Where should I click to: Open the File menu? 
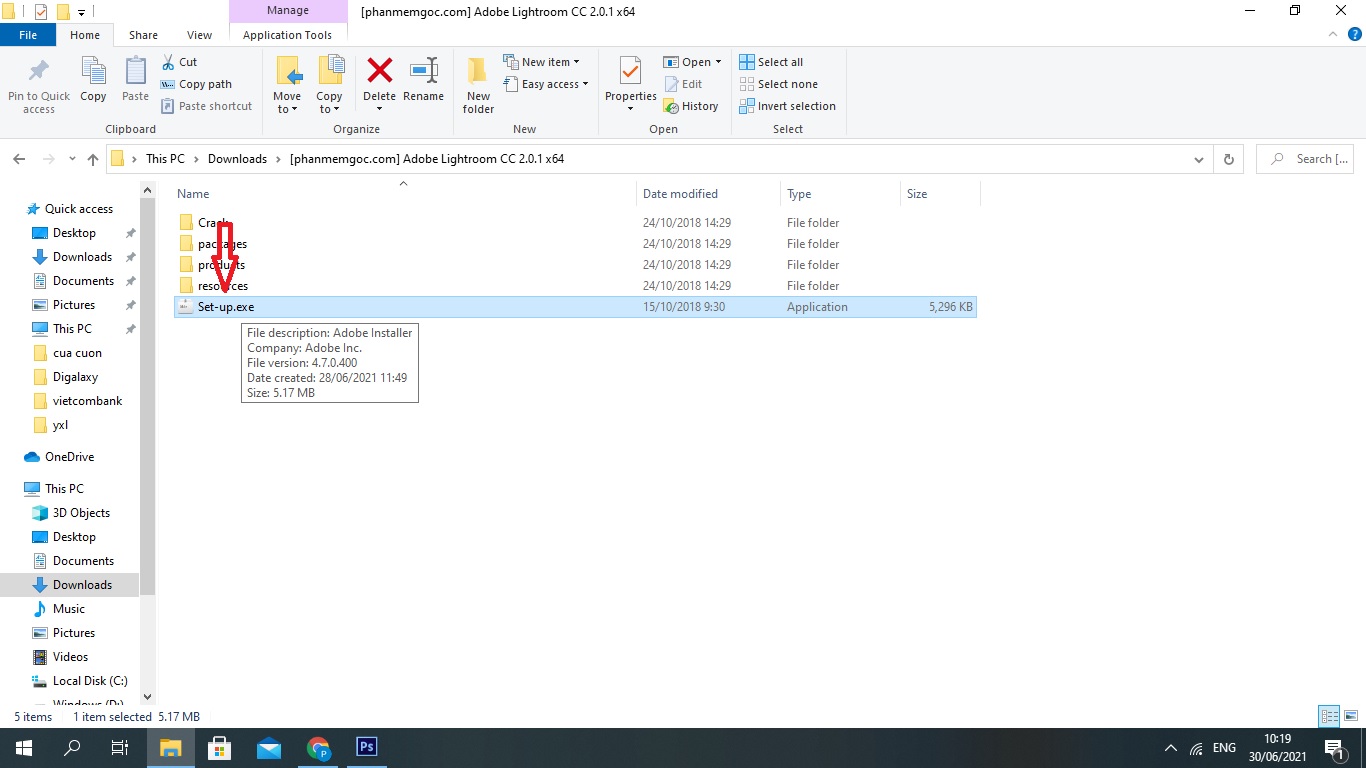click(28, 35)
